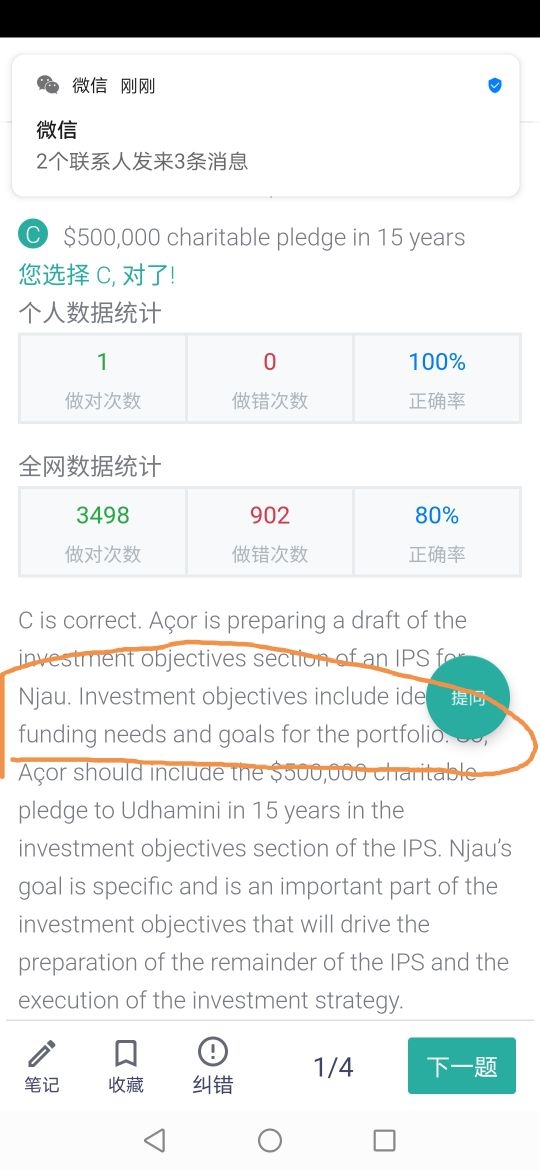This screenshot has width=540, height=1170.
Task: Tap network wrong count 902 cell
Action: [269, 533]
